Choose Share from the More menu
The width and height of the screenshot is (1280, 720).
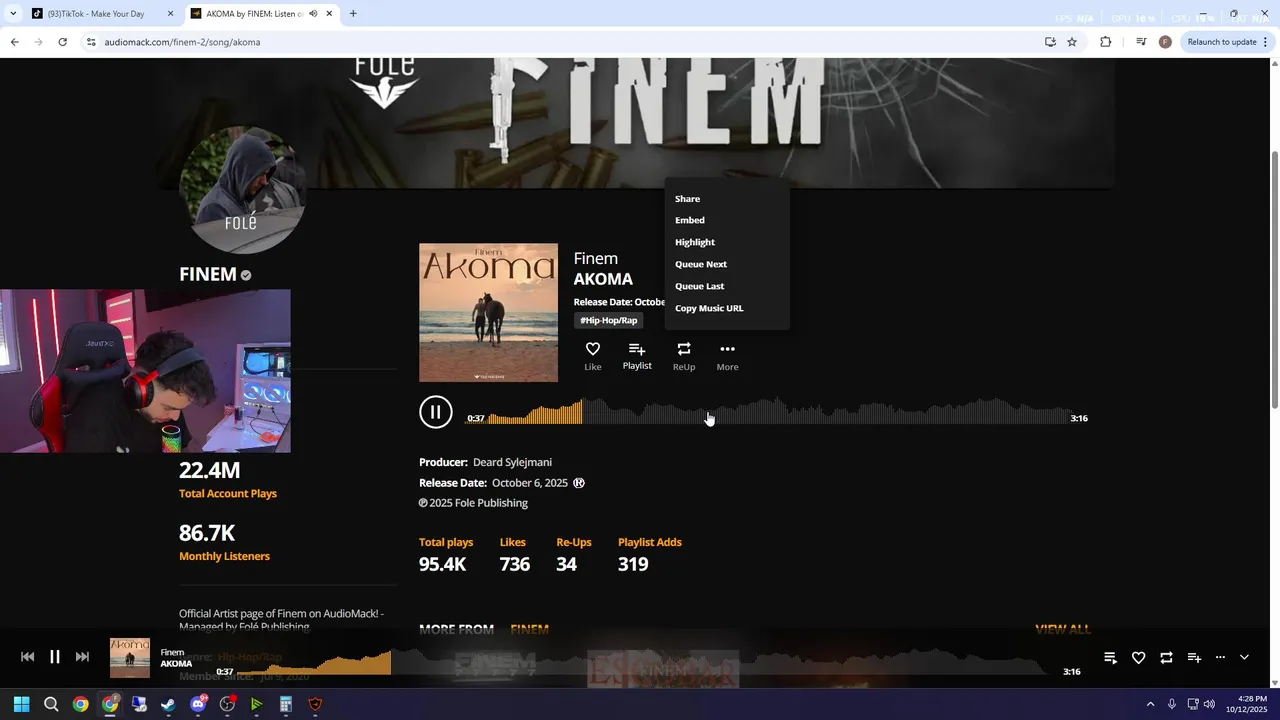click(x=687, y=199)
